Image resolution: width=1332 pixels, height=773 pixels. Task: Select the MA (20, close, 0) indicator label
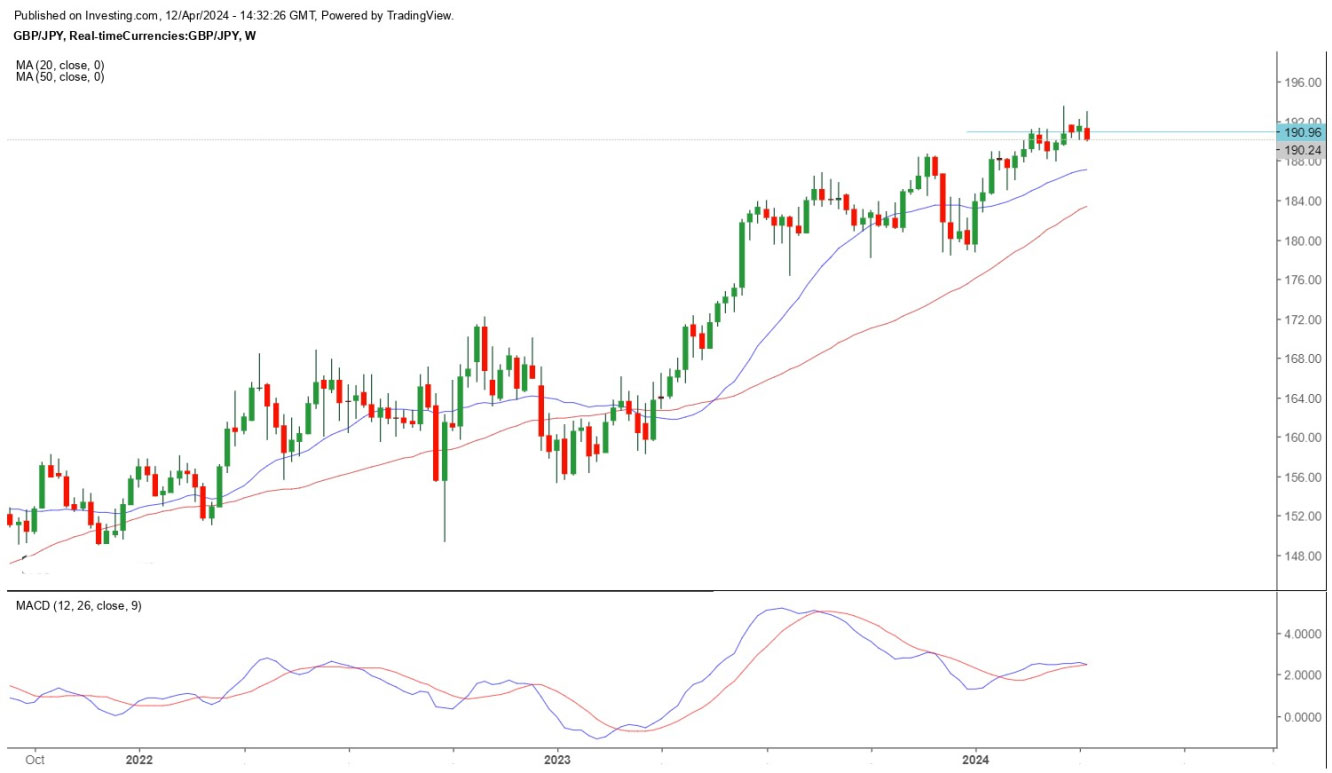coord(60,65)
